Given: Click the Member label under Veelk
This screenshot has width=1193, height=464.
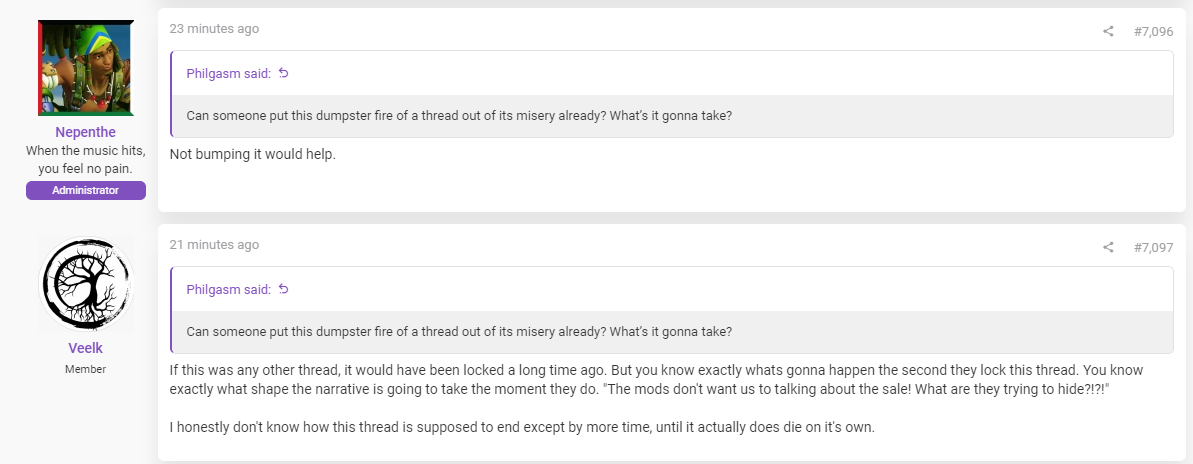Looking at the screenshot, I should tap(85, 370).
